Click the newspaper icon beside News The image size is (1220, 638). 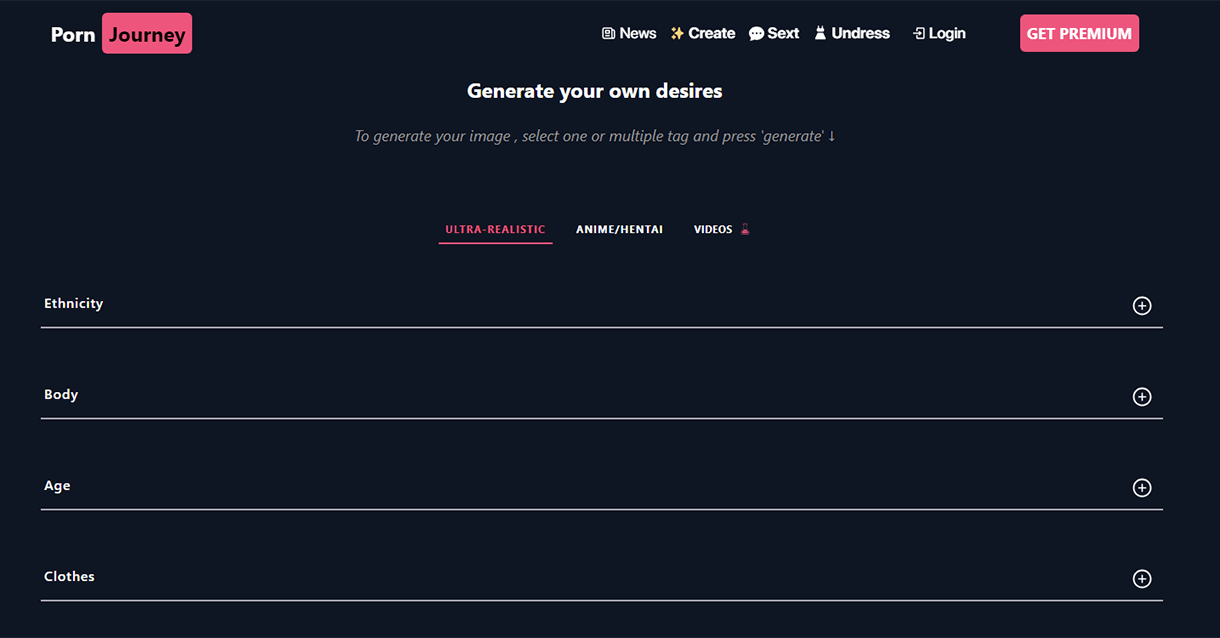[x=608, y=34]
